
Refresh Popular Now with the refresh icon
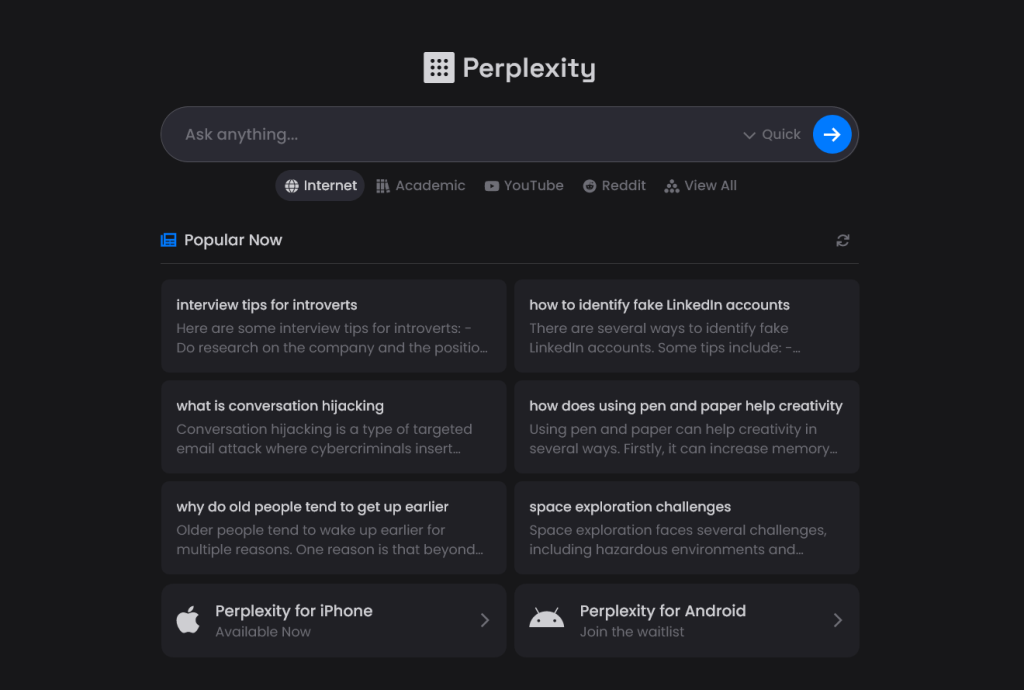[x=842, y=240]
